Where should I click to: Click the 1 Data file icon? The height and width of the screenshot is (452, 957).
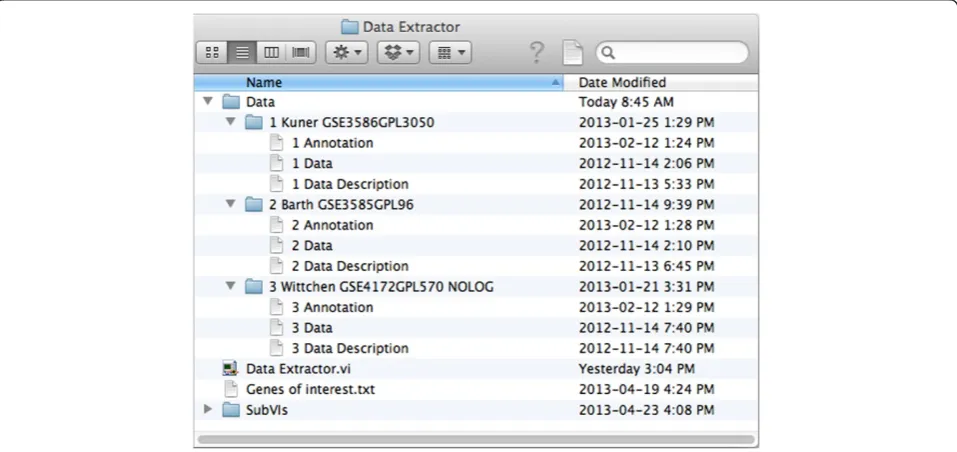click(276, 163)
